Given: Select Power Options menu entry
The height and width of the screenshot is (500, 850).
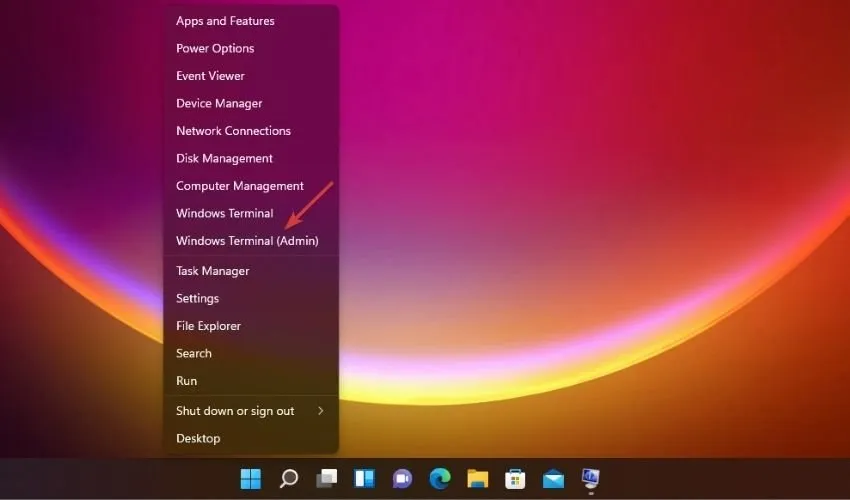Looking at the screenshot, I should pos(215,48).
